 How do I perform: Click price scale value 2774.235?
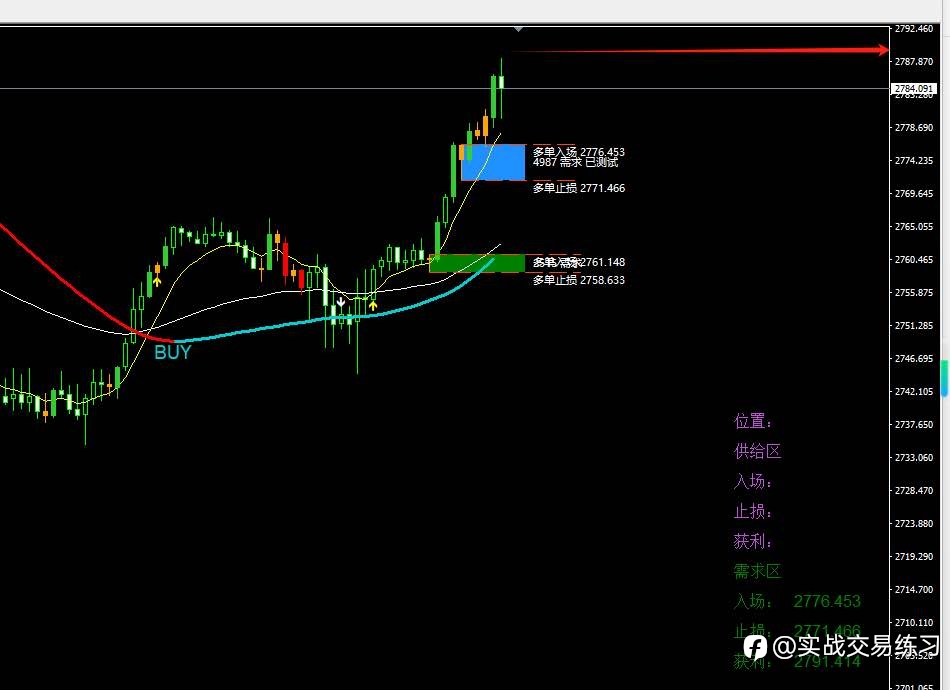coord(914,161)
